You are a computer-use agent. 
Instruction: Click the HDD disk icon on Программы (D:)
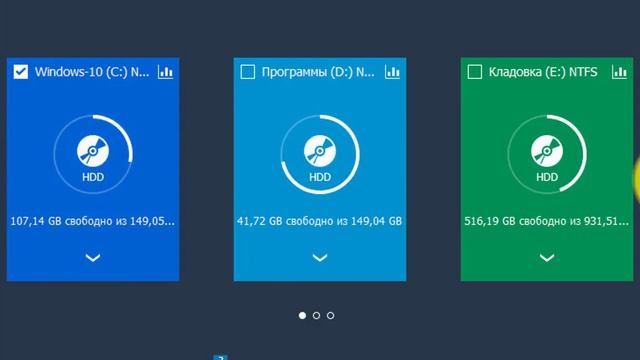pyautogui.click(x=320, y=151)
